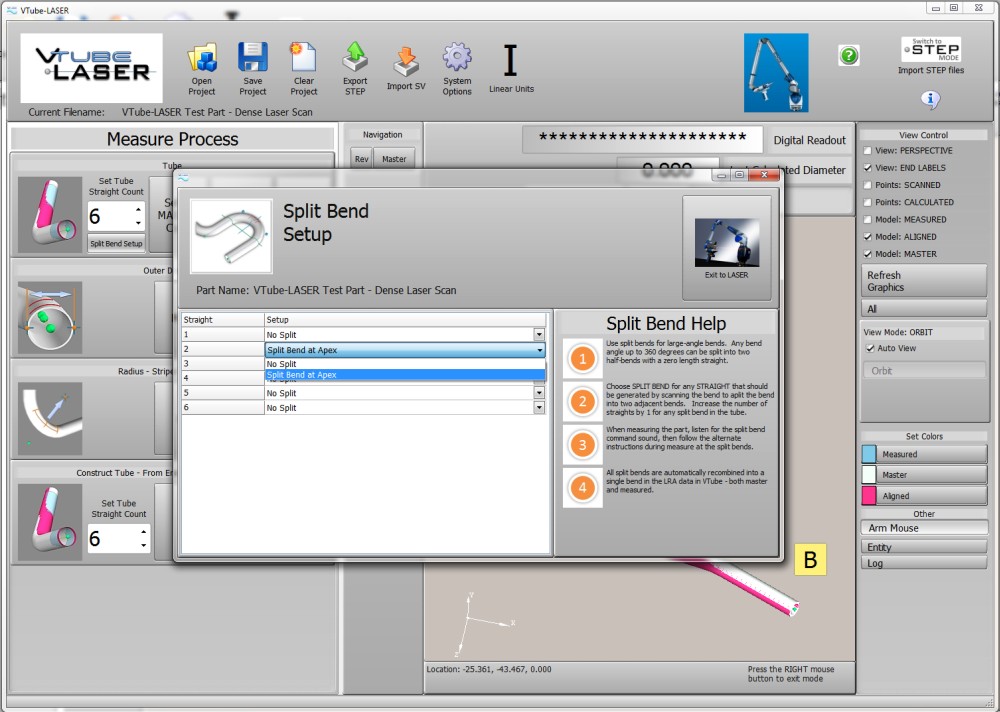Click the Clear Project icon

click(x=303, y=58)
